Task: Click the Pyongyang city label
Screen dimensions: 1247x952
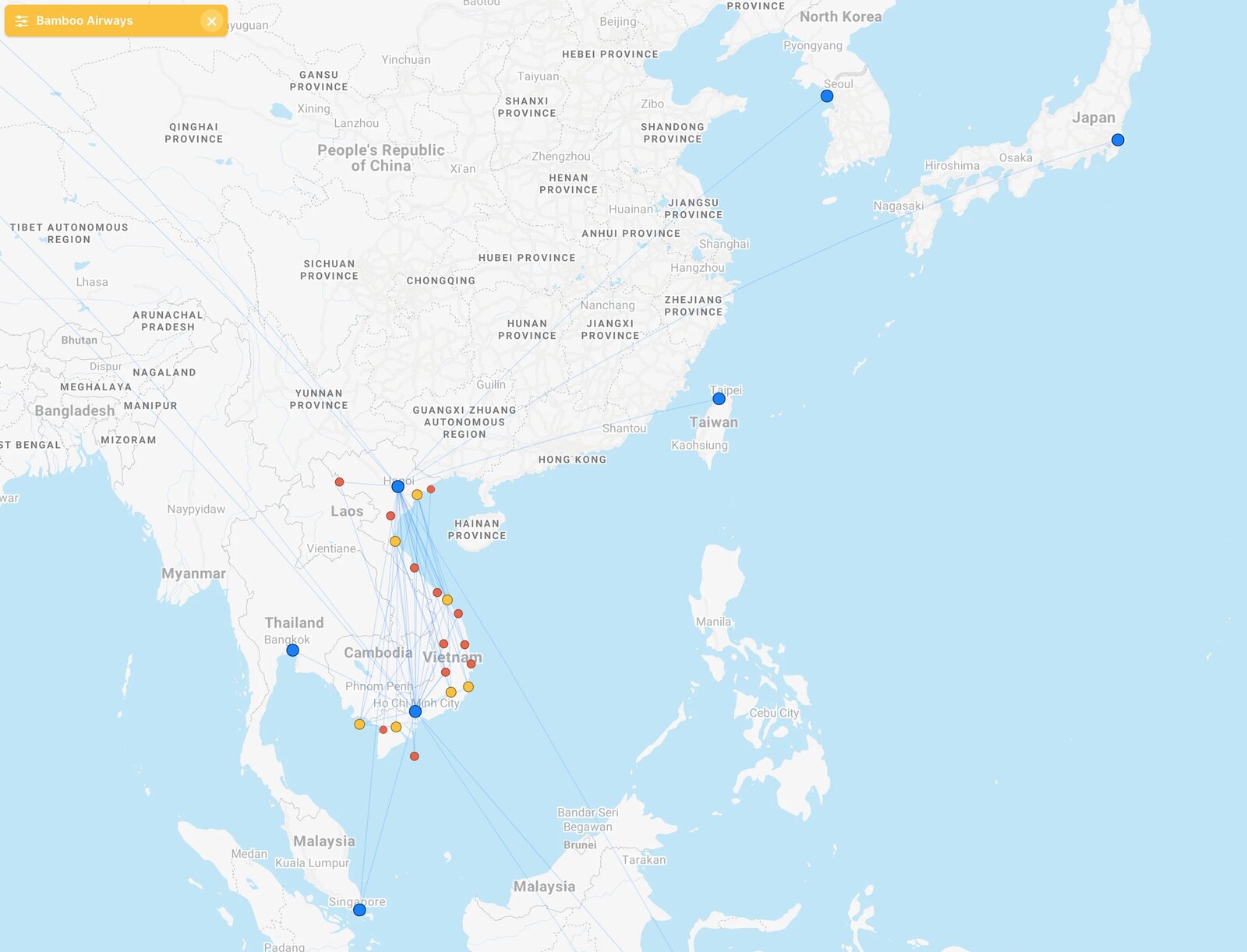Action: (x=813, y=45)
